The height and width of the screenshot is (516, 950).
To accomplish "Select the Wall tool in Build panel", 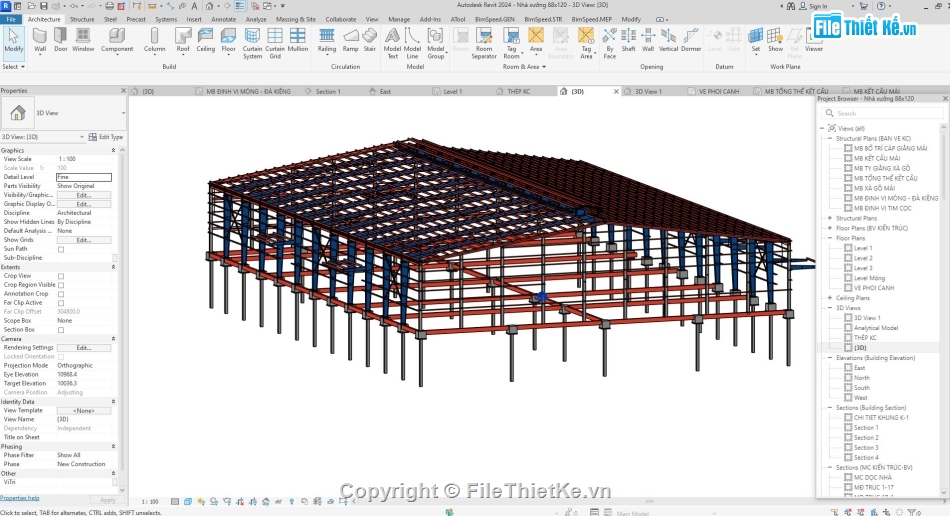I will tap(40, 40).
